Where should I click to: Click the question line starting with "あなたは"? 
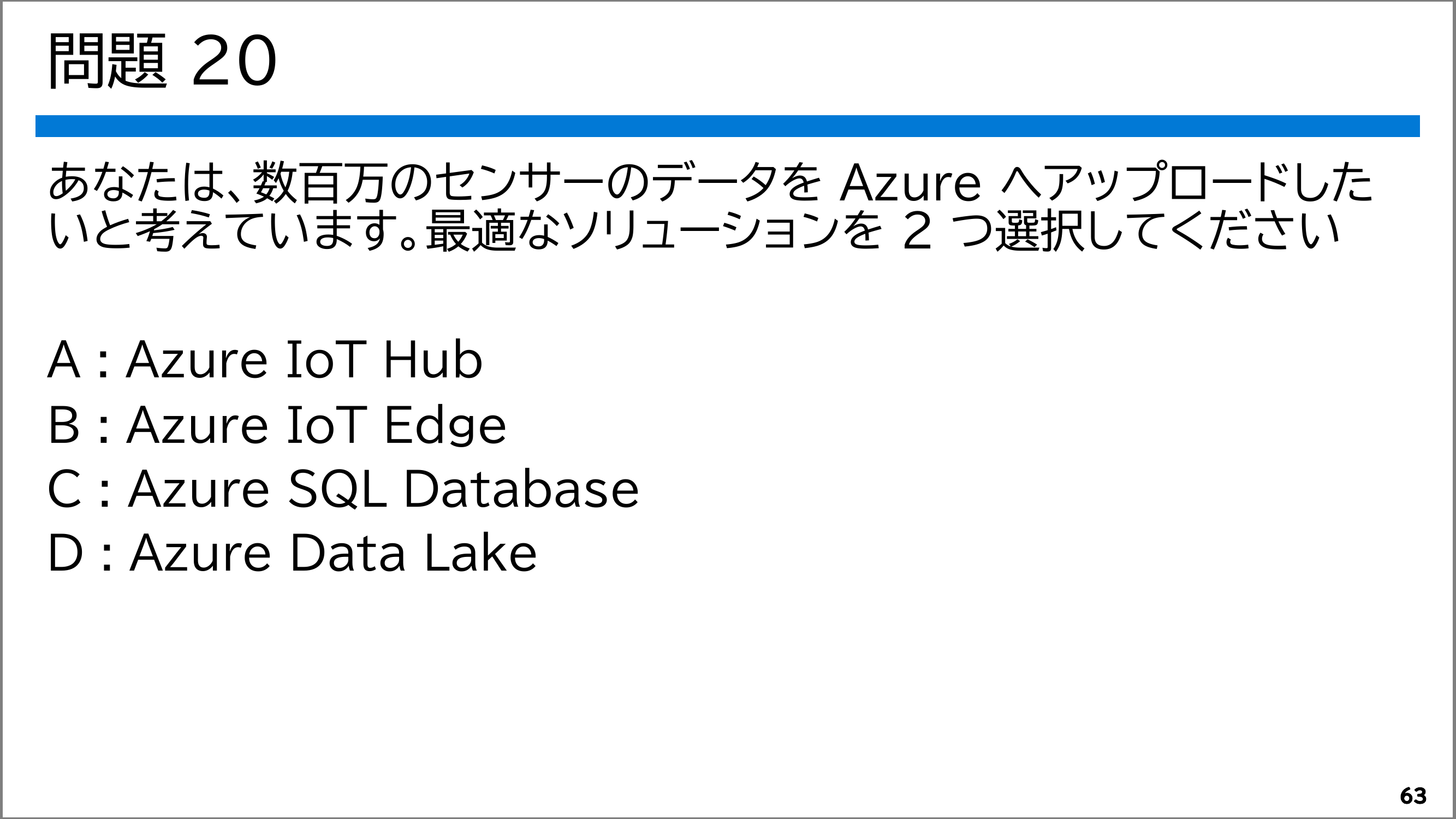point(710,182)
